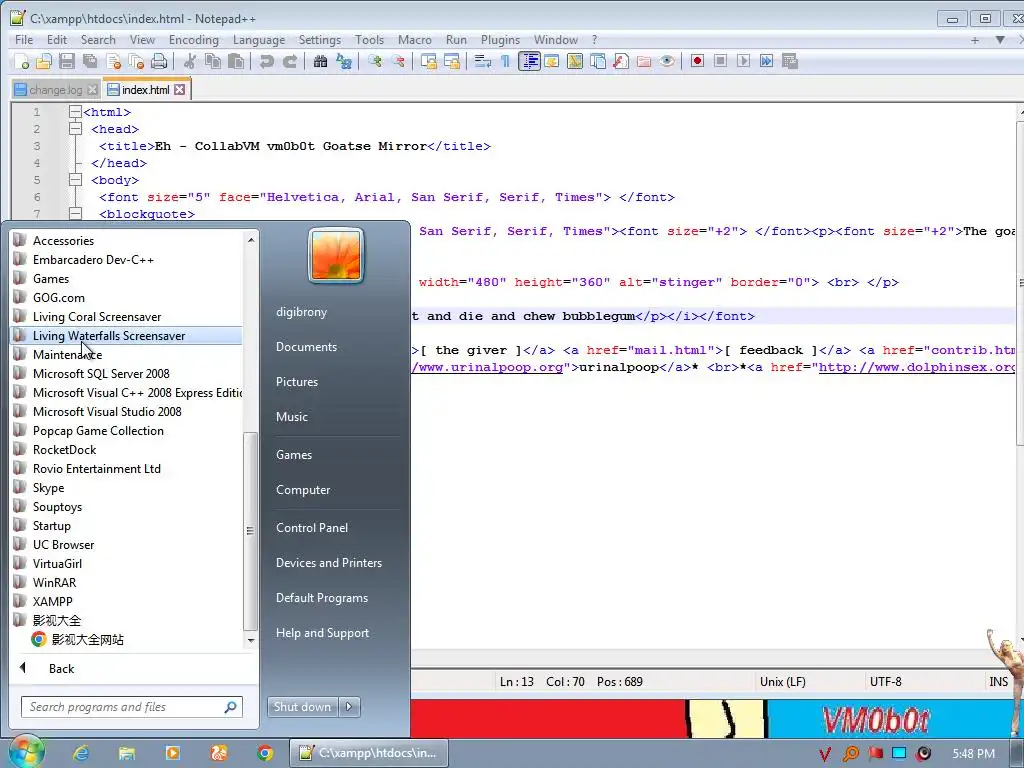The image size is (1024, 768).
Task: Click the Paste toolbar icon
Action: coord(236,61)
